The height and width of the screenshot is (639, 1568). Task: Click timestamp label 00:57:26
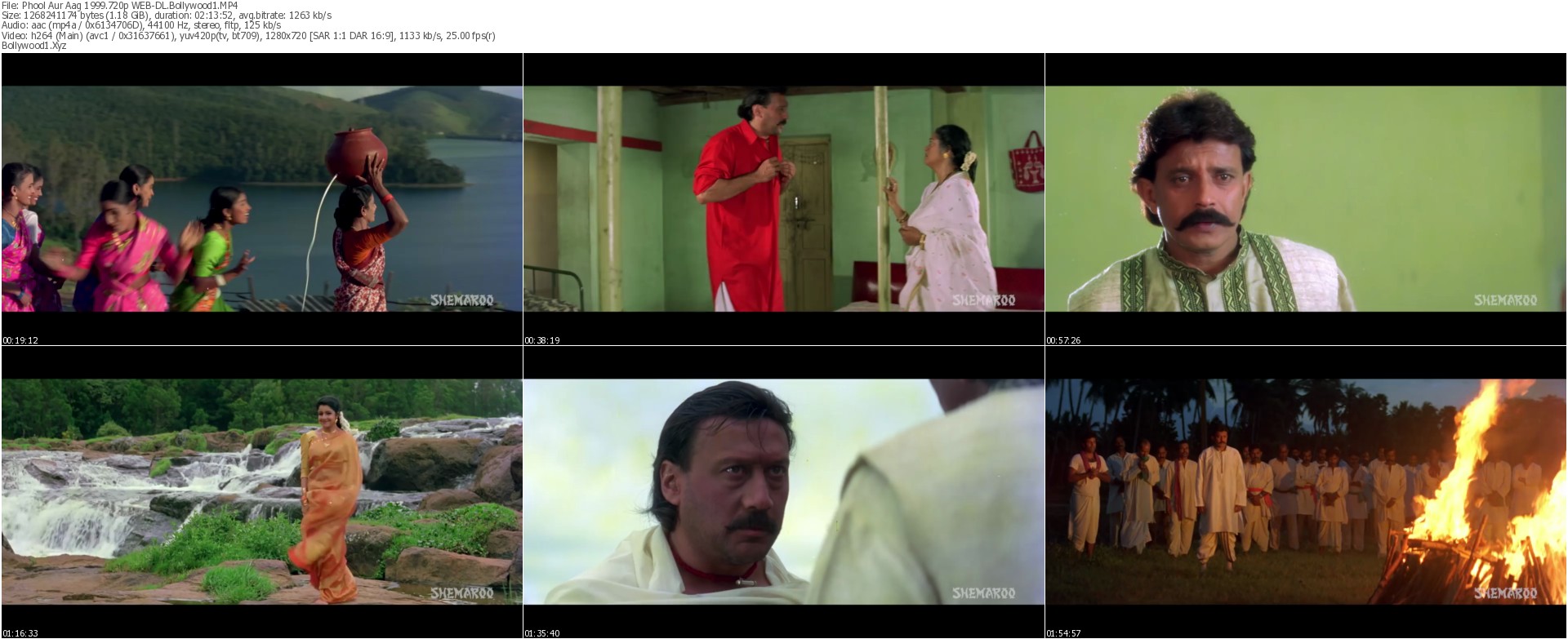tap(1063, 340)
